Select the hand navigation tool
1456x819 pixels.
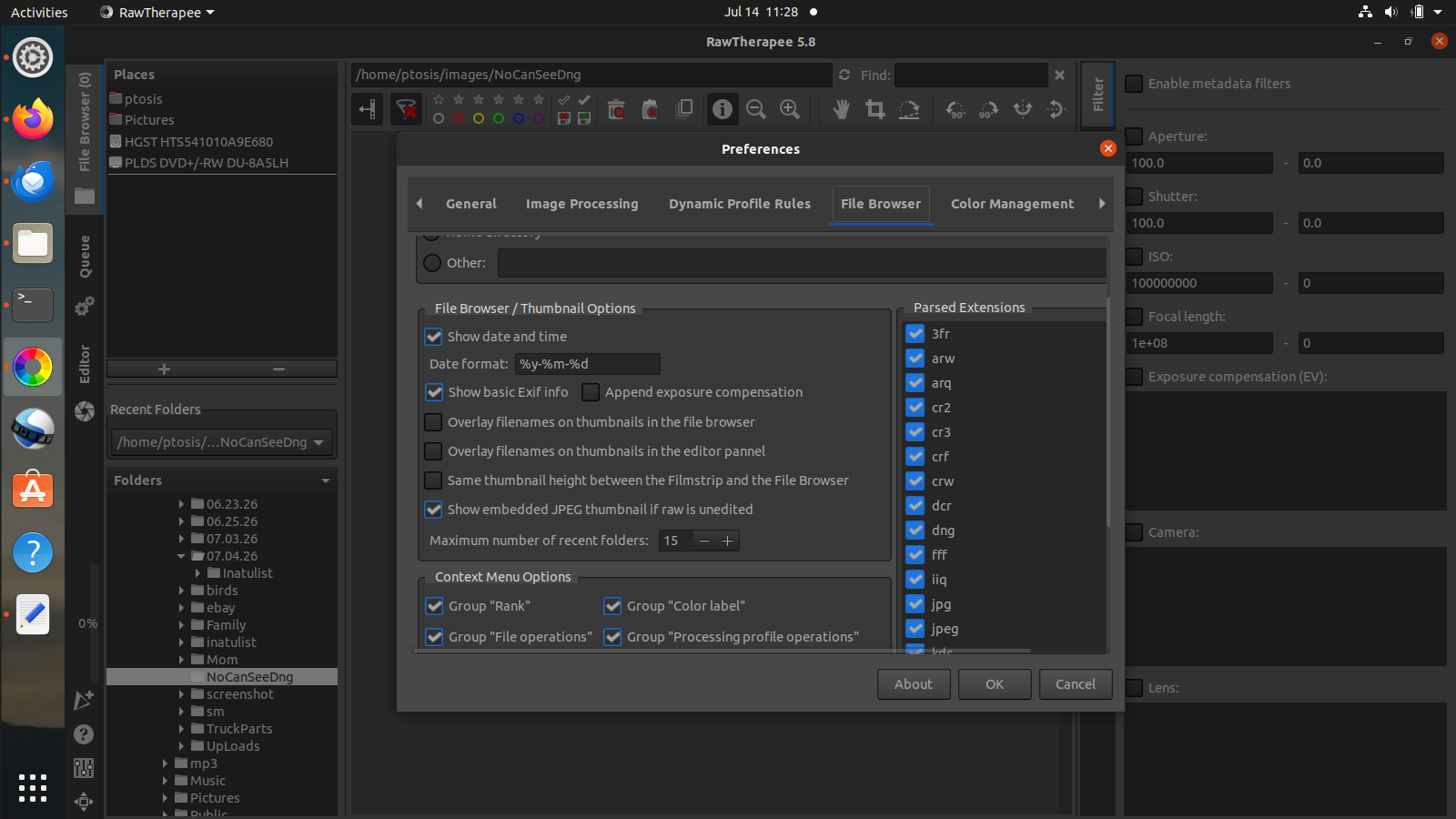click(841, 109)
